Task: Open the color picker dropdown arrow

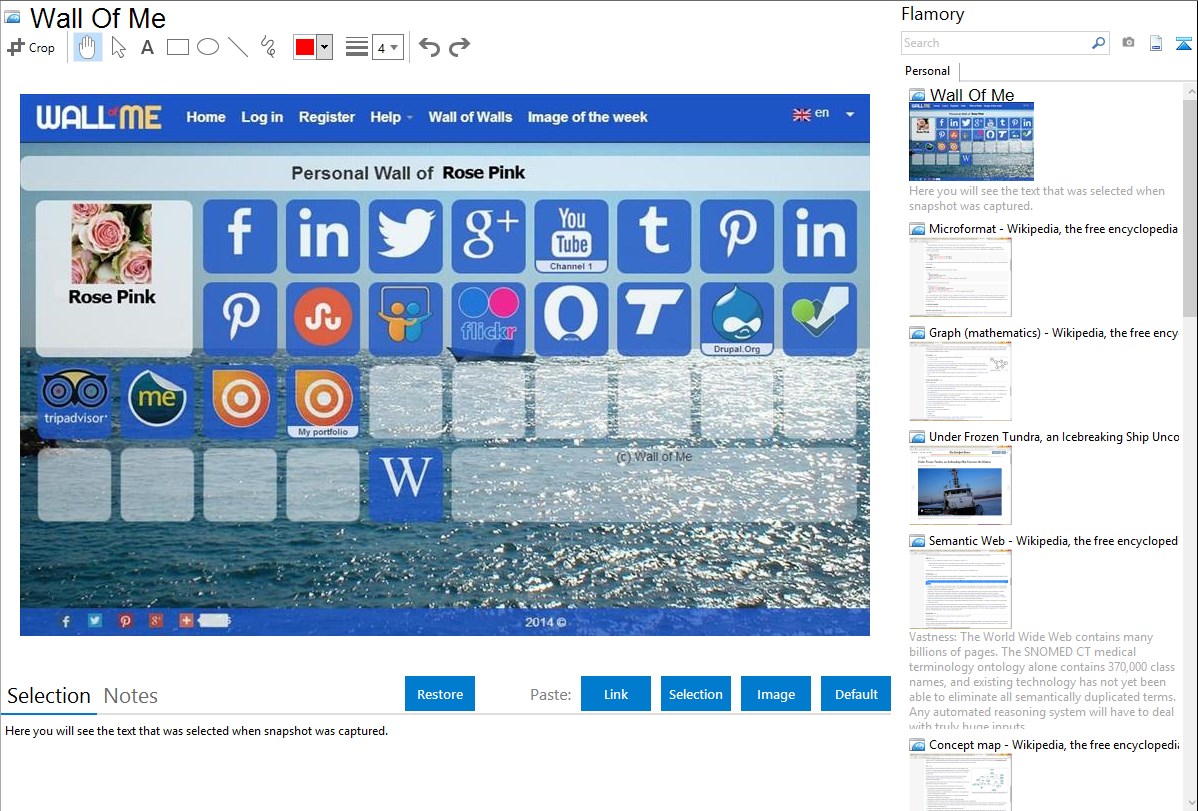Action: [325, 47]
